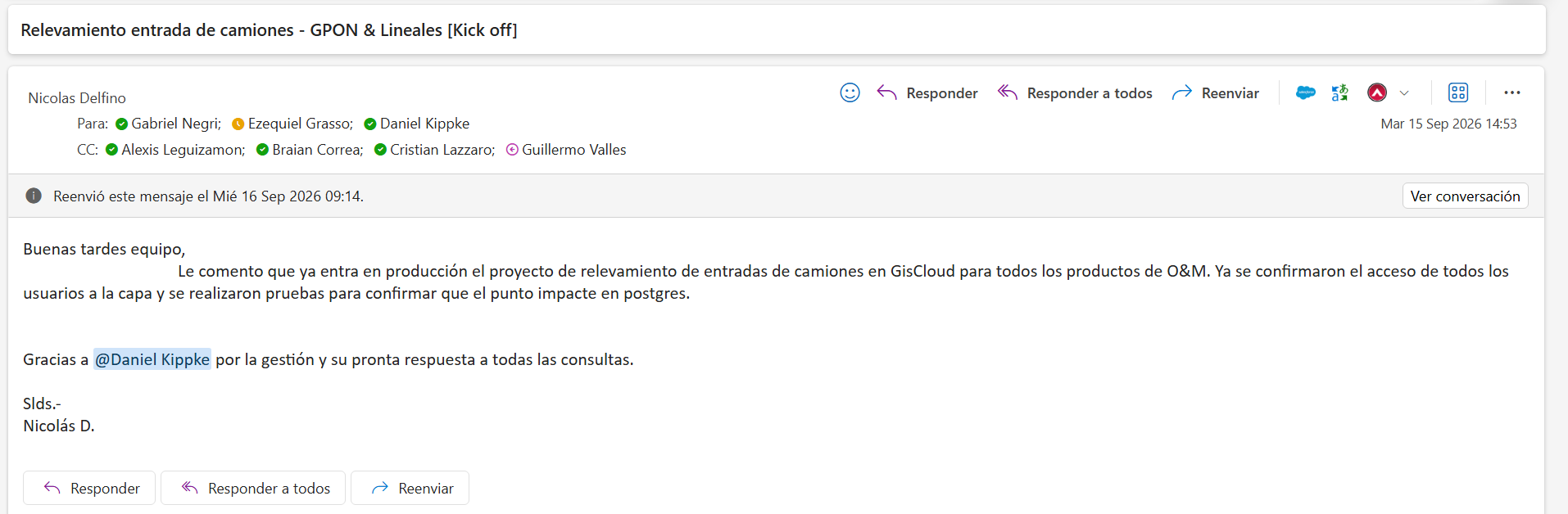The width and height of the screenshot is (1568, 514).
Task: Click the info icon beside forwarded notice
Action: point(34,196)
